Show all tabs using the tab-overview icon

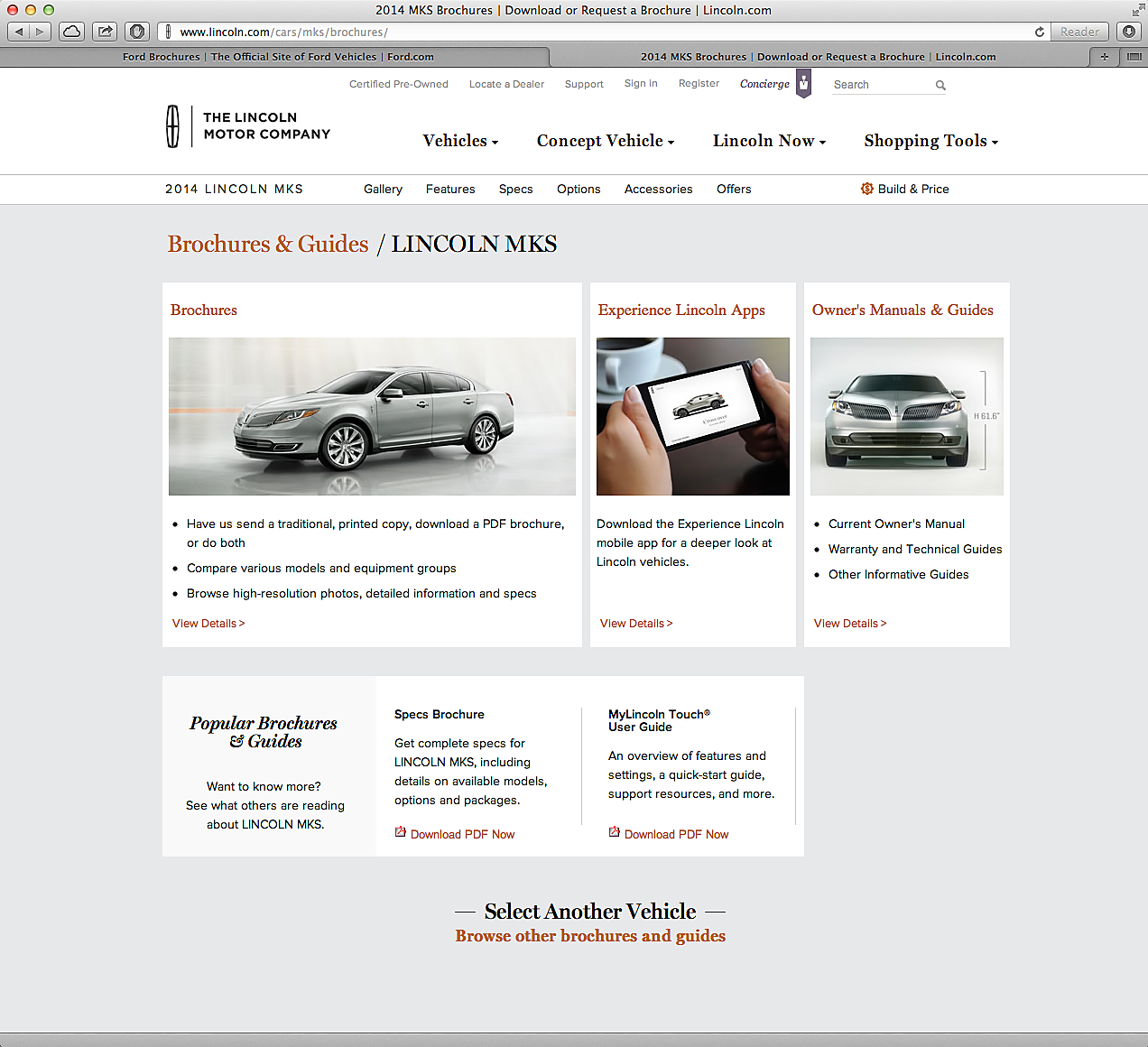1134,56
